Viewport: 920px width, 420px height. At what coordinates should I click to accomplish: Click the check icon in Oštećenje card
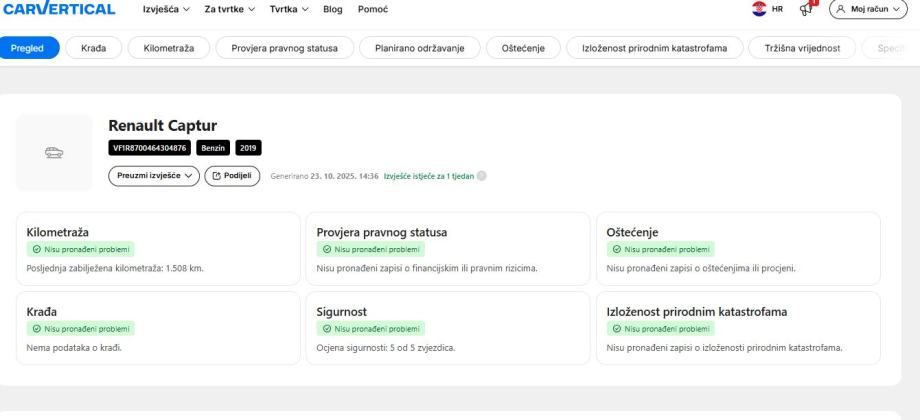coord(616,249)
